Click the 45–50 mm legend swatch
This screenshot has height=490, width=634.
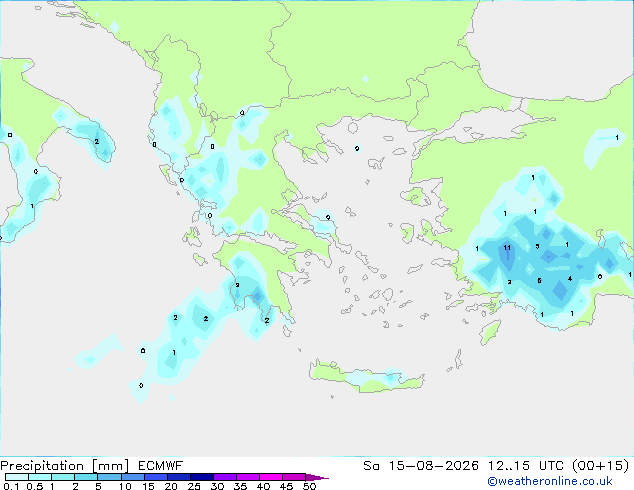pos(294,477)
